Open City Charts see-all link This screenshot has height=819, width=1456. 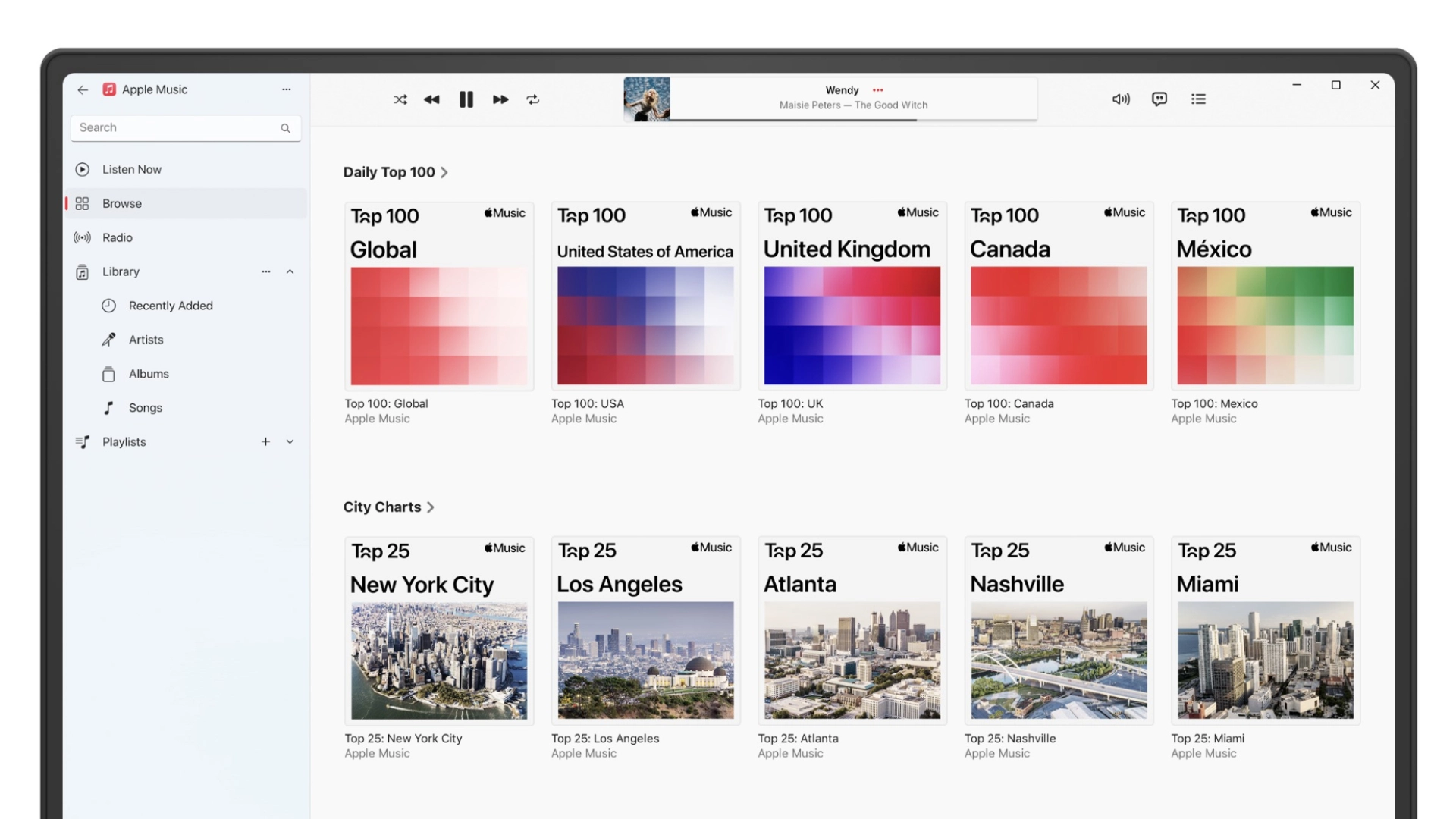(x=388, y=507)
